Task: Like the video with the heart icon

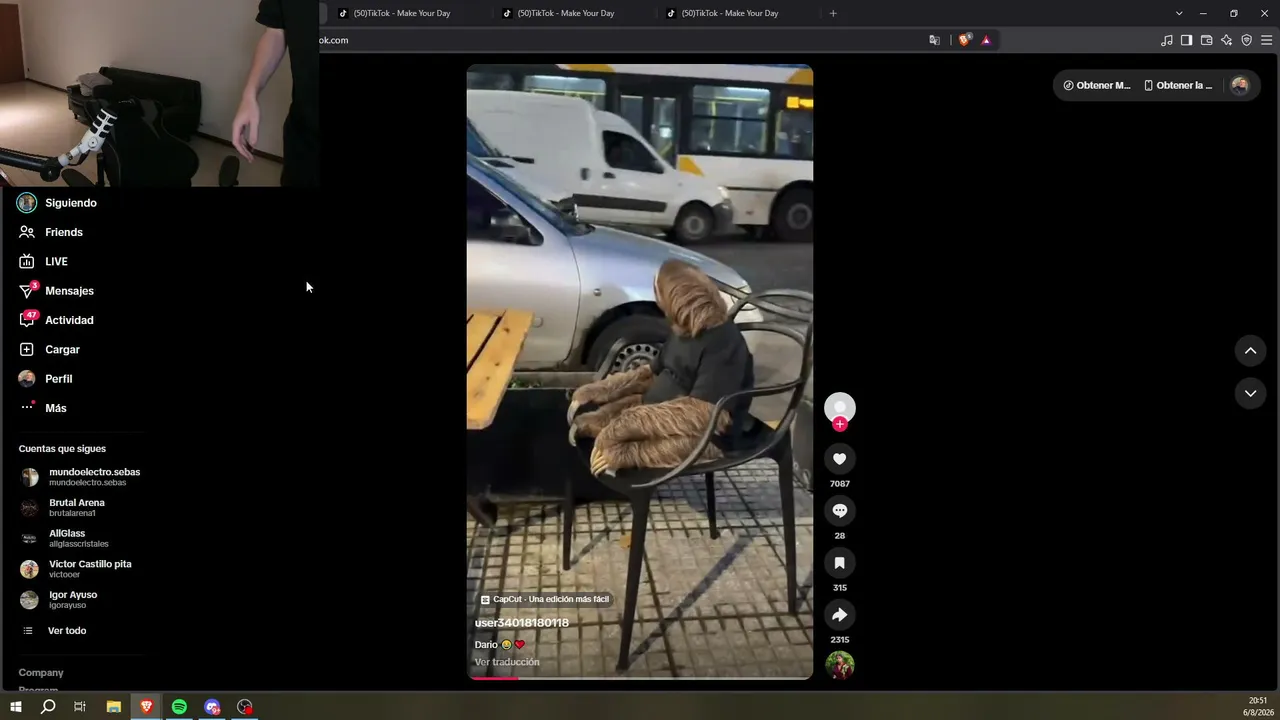Action: pos(839,459)
